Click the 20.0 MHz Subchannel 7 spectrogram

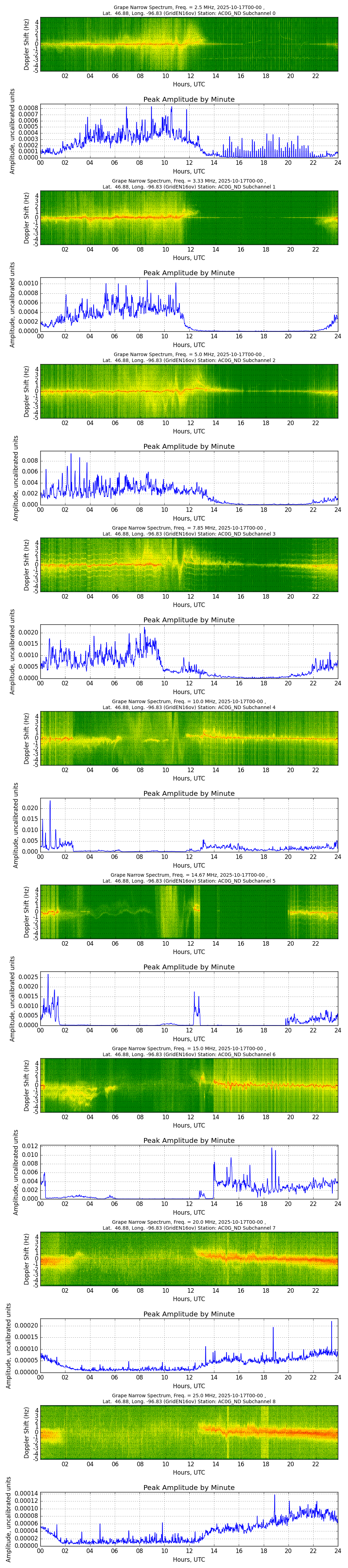(189, 1259)
